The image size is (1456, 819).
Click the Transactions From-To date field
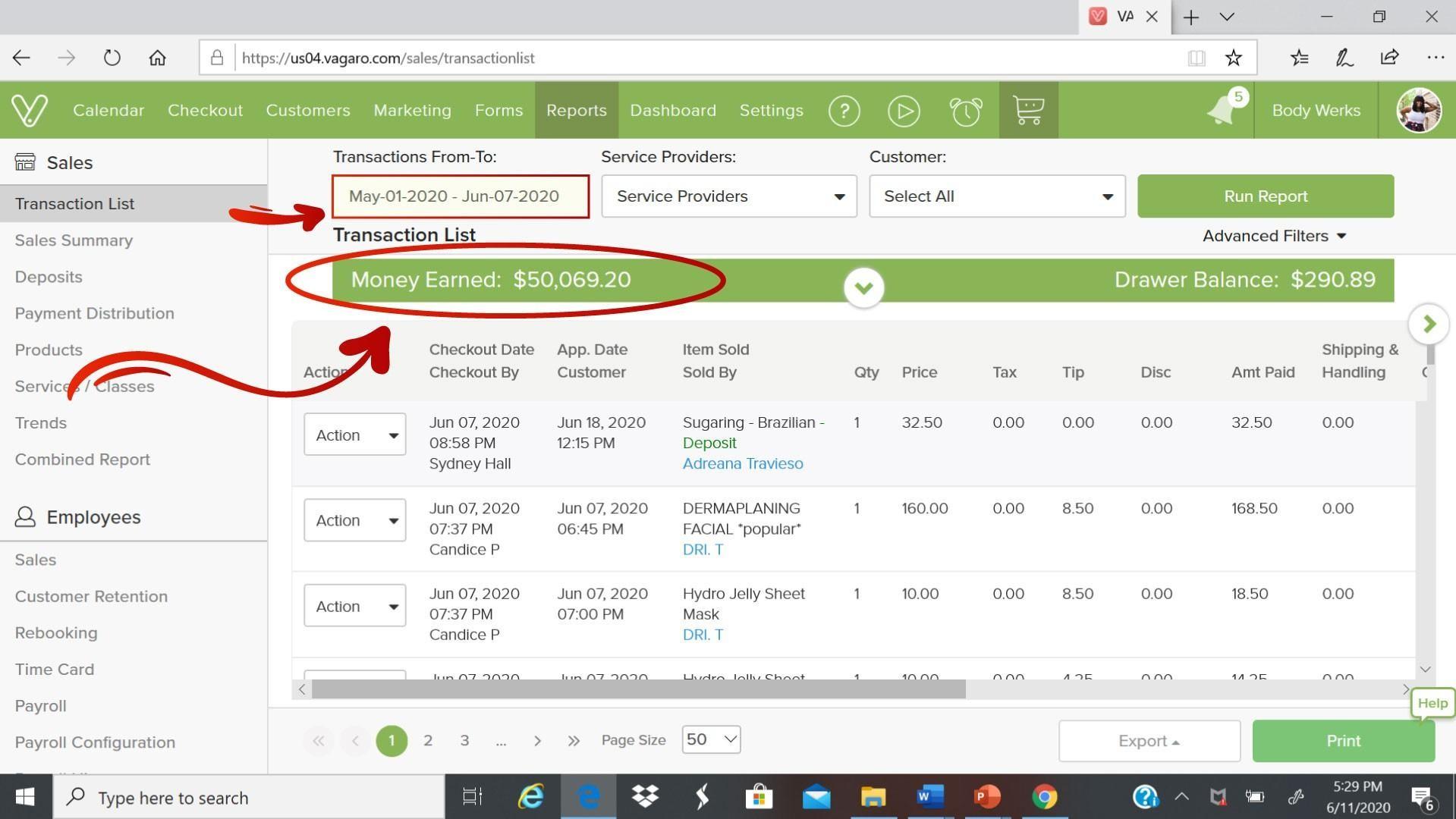pos(461,196)
